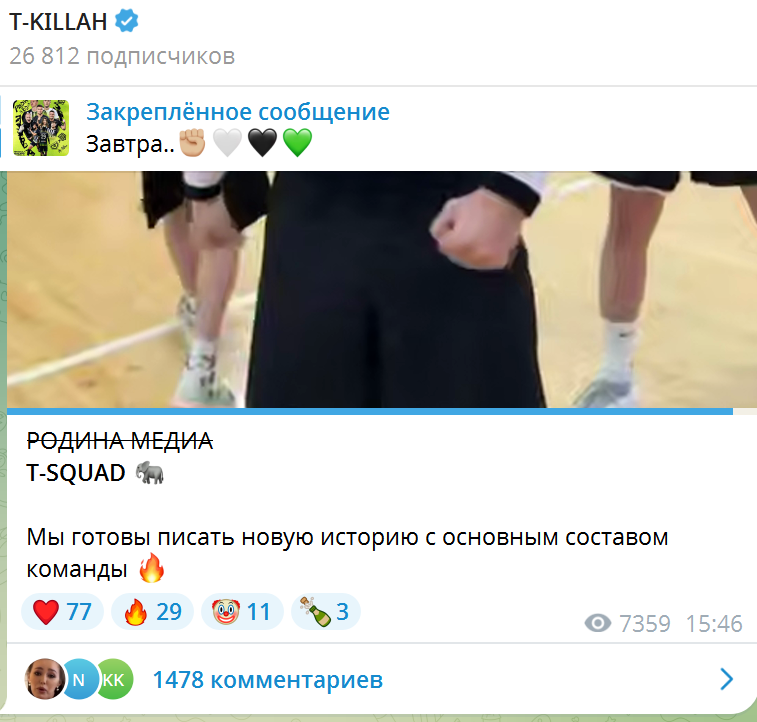
Task: Click the blue N commenter avatar
Action: coord(79,679)
